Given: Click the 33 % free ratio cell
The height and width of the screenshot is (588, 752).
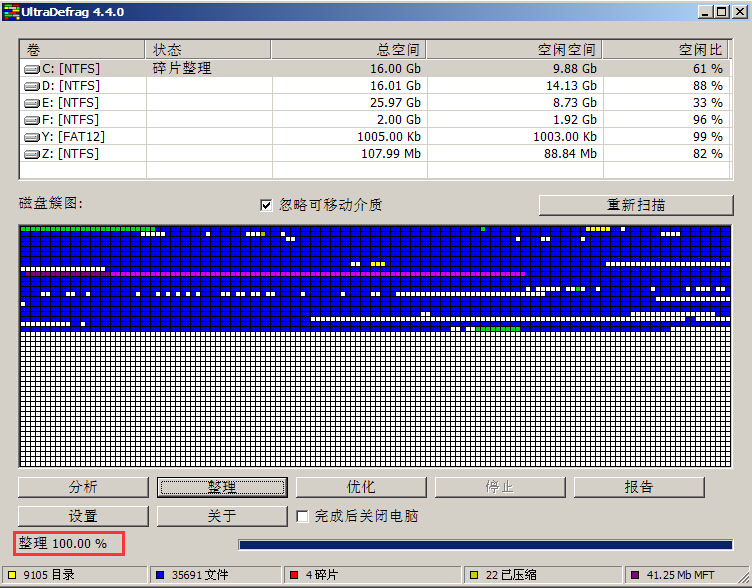Looking at the screenshot, I should pyautogui.click(x=708, y=103).
